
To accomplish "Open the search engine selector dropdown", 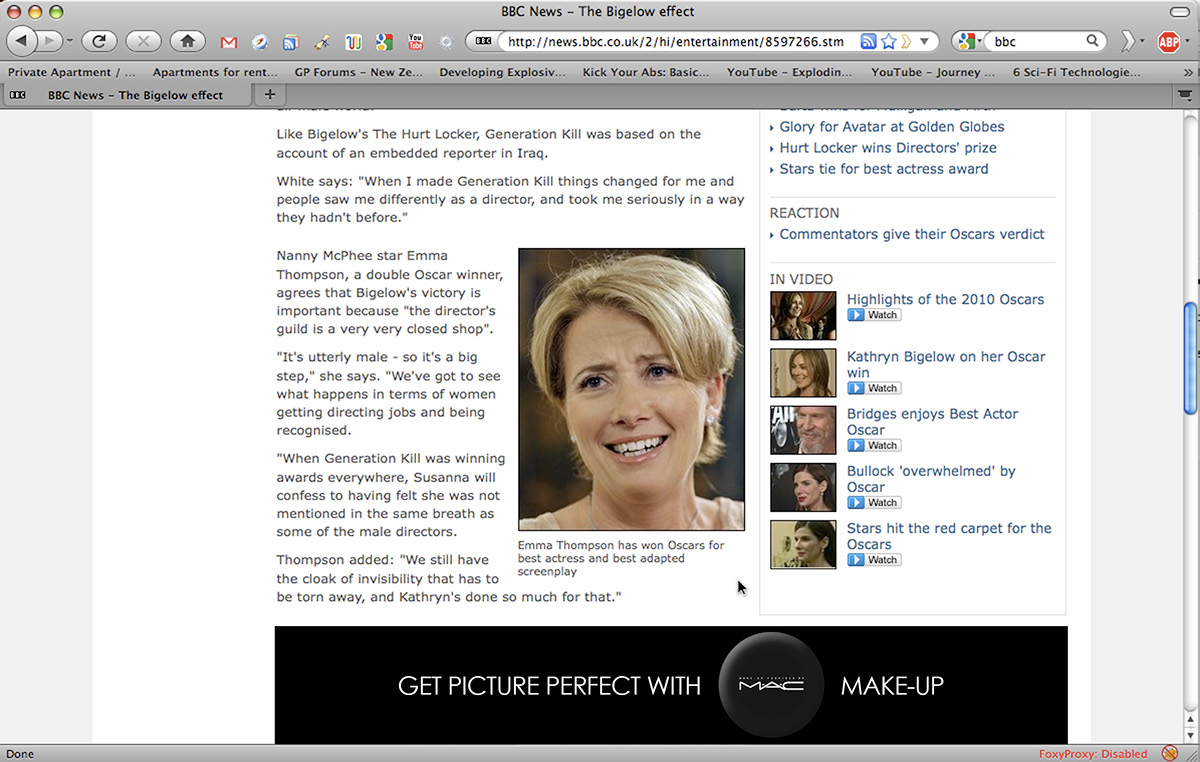I will [967, 41].
